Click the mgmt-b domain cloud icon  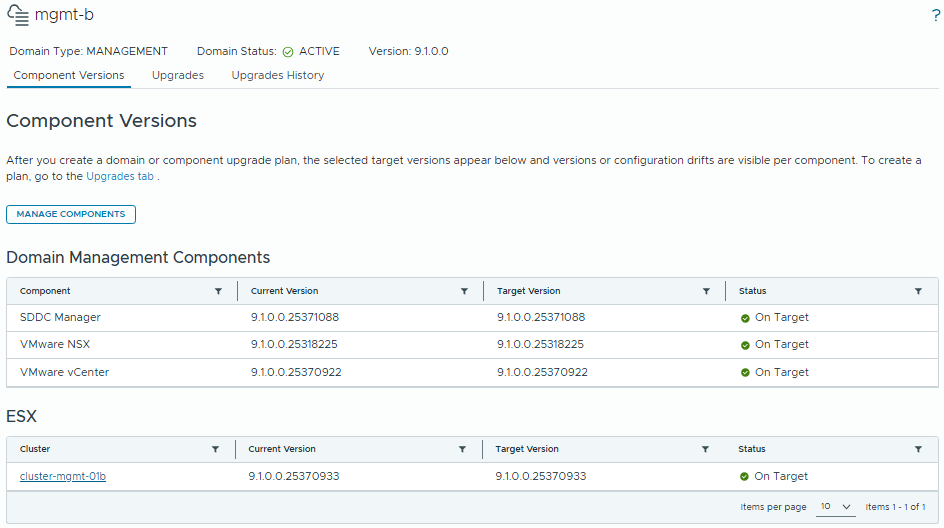18,16
